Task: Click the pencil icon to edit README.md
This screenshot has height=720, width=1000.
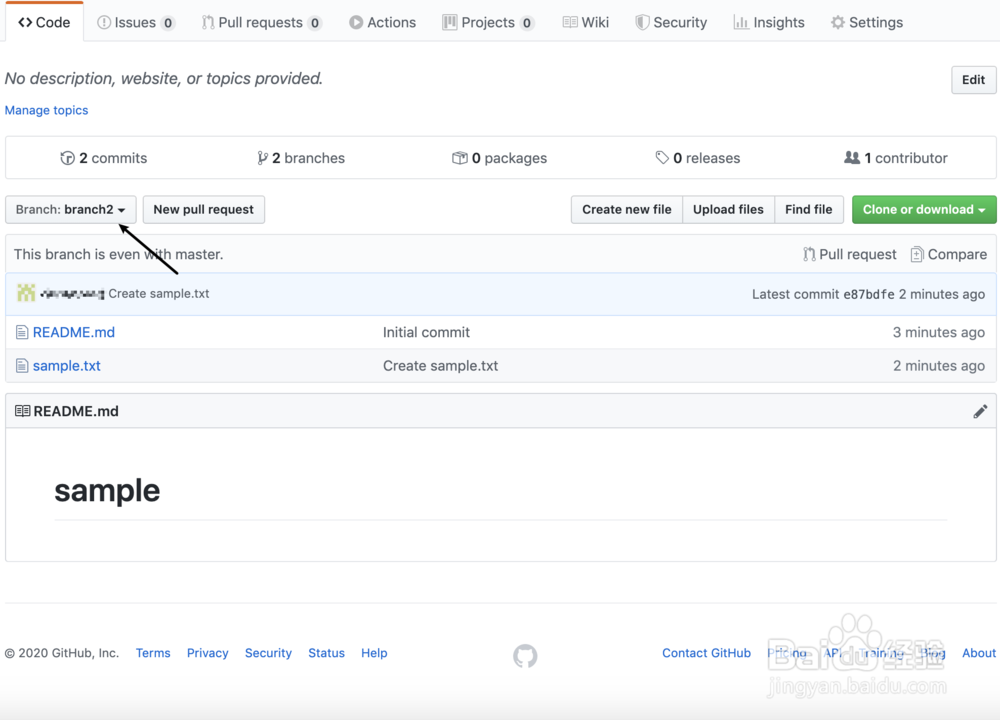Action: (x=980, y=411)
